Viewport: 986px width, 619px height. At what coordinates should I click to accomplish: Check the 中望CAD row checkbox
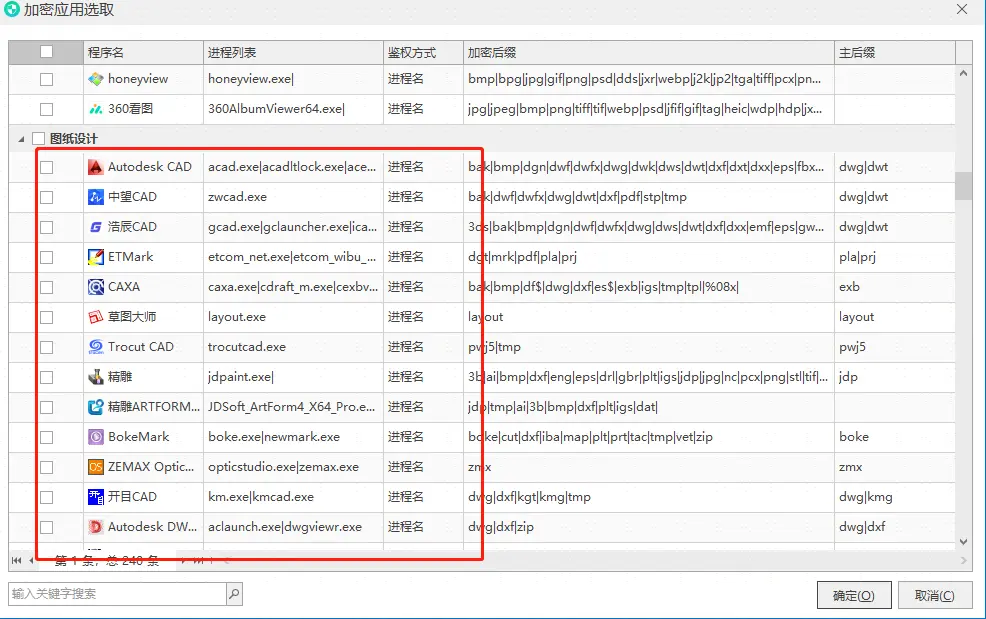coord(47,197)
